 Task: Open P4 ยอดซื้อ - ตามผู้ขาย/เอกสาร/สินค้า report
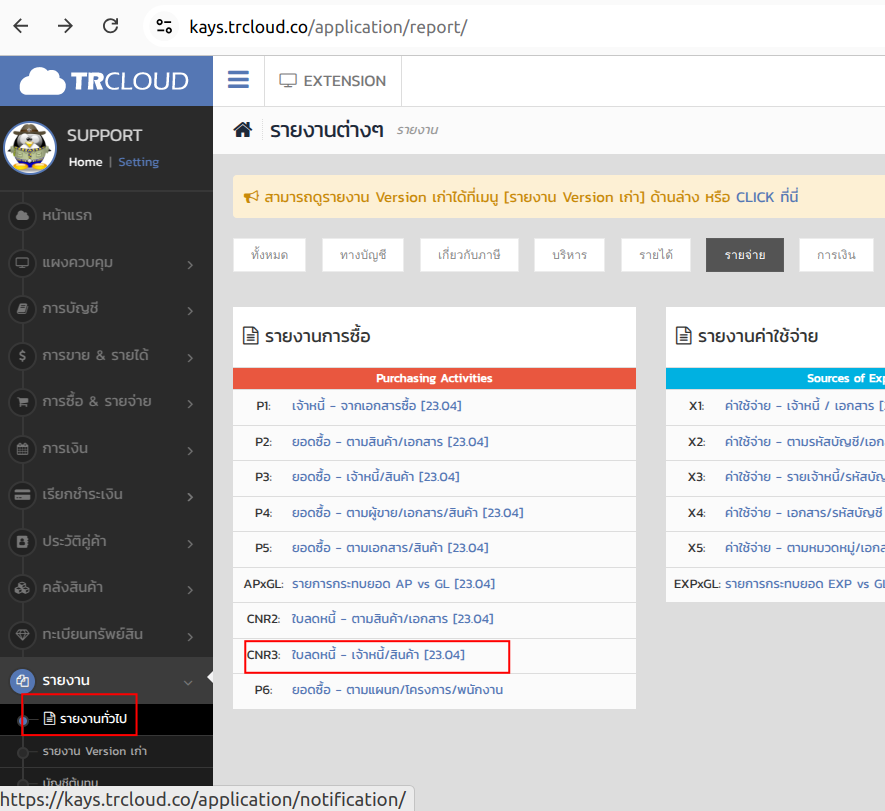[408, 513]
